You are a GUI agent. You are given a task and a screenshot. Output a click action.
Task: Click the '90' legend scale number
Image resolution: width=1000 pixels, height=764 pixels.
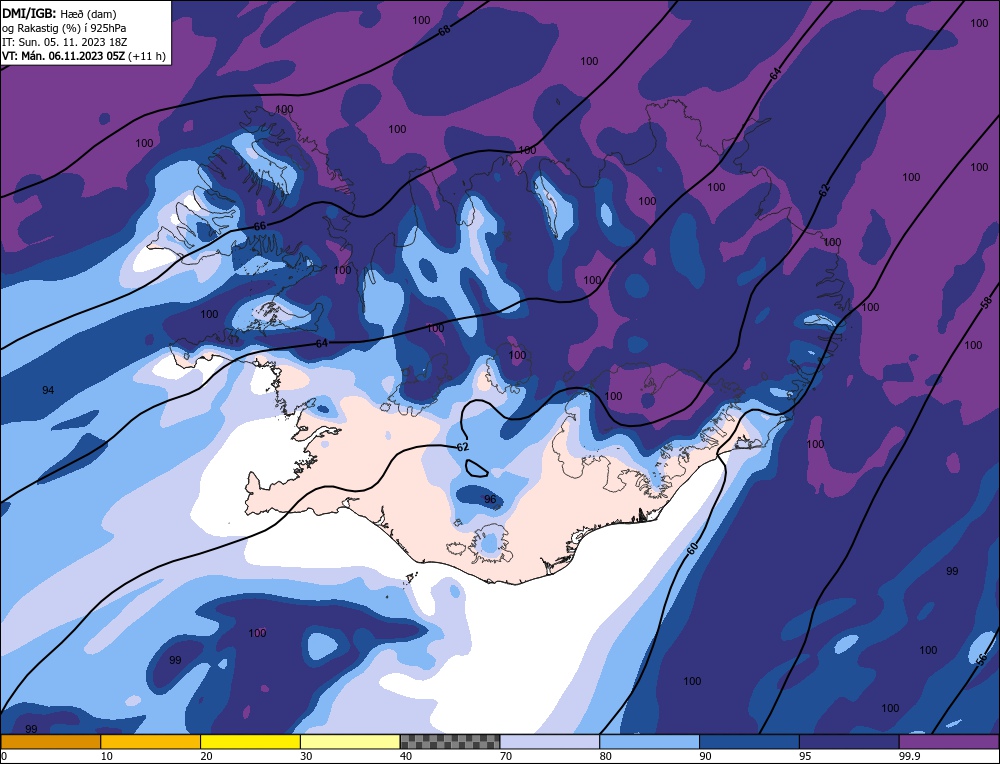coord(705,756)
